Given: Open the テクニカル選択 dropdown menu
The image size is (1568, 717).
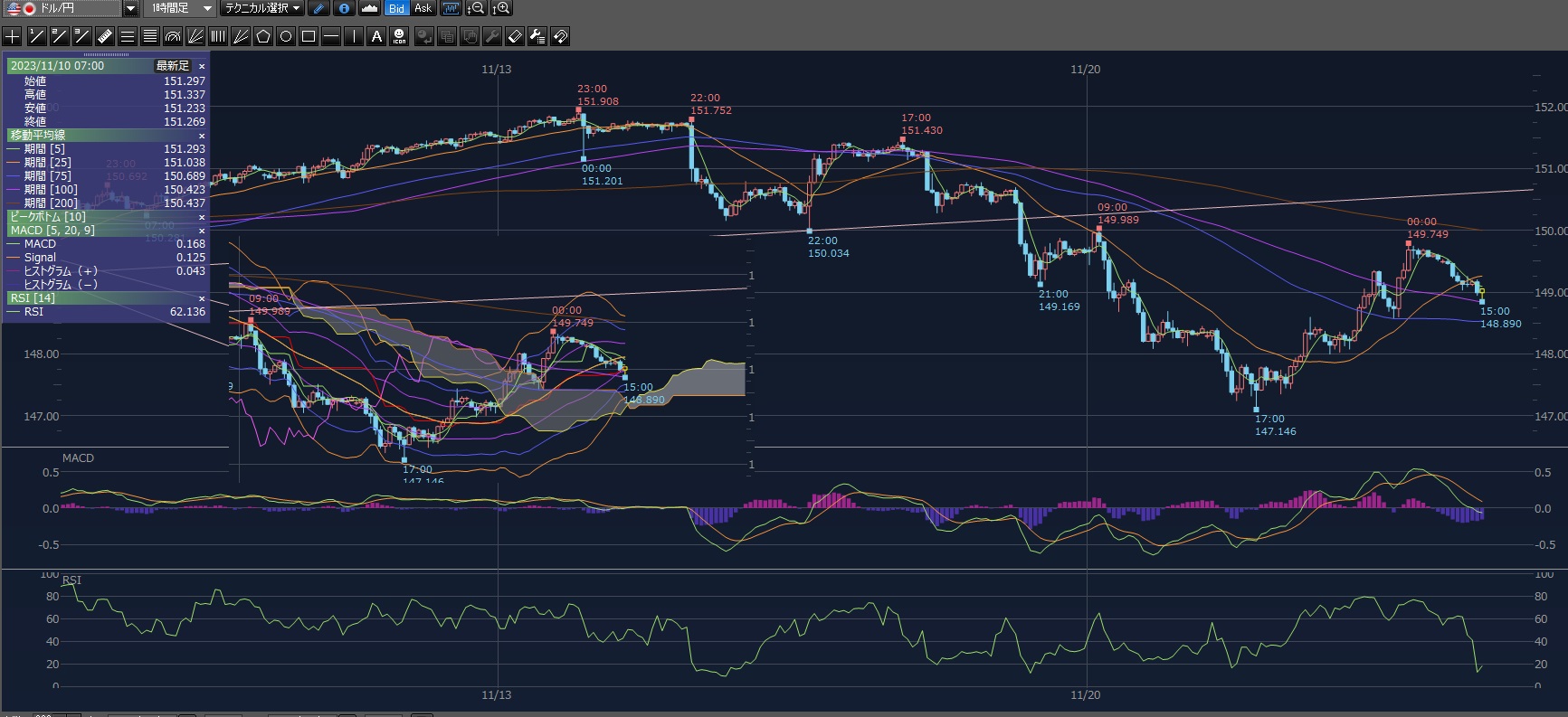Looking at the screenshot, I should [x=262, y=8].
